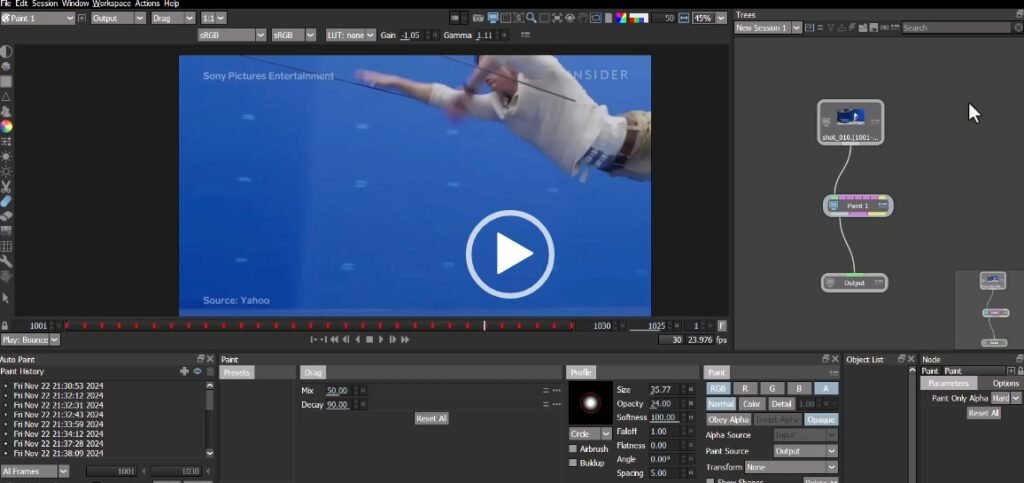This screenshot has height=483, width=1024.
Task: Open the Output view dropdown
Action: point(118,18)
